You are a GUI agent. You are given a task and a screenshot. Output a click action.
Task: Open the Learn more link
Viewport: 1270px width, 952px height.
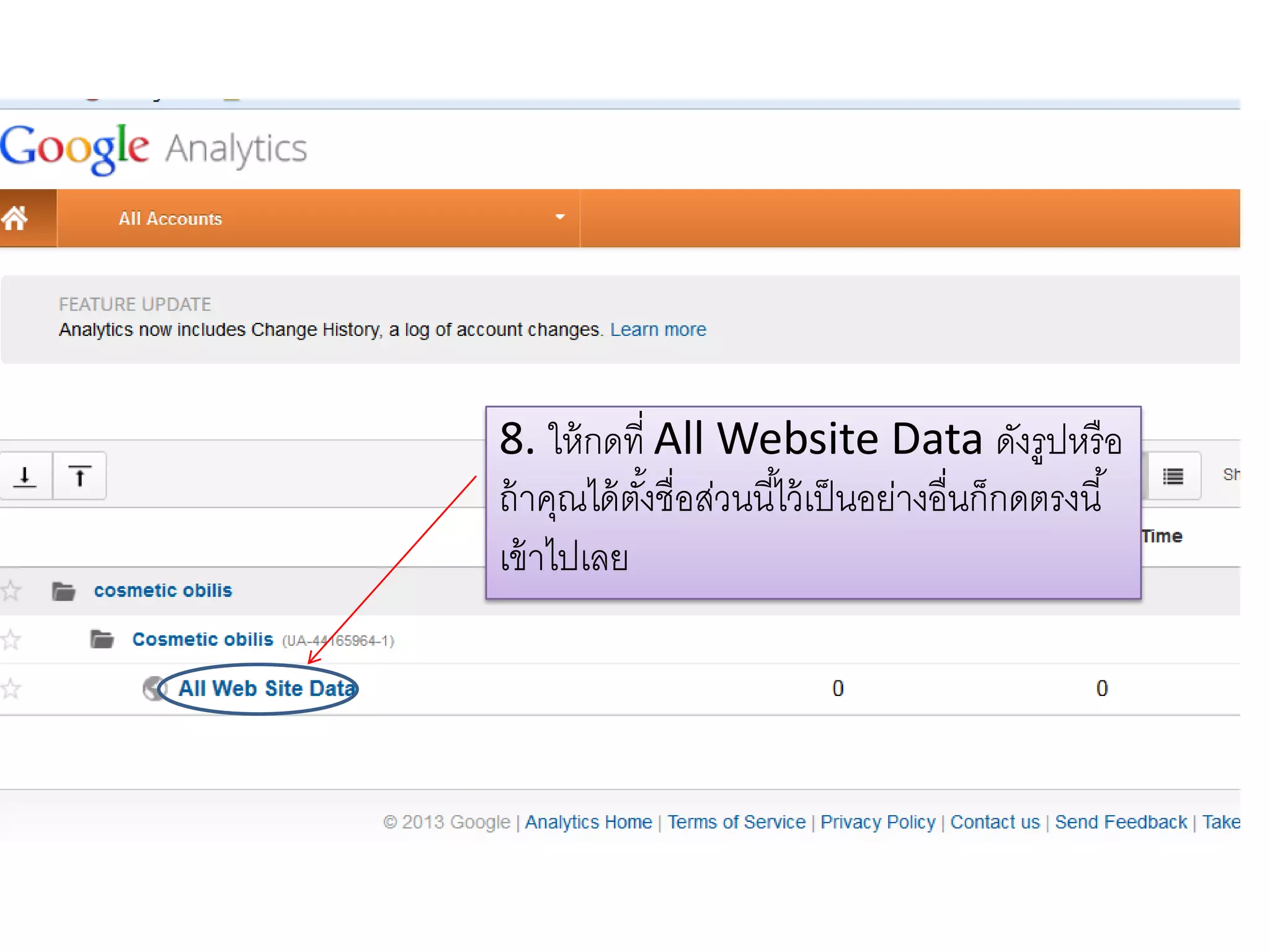[658, 330]
